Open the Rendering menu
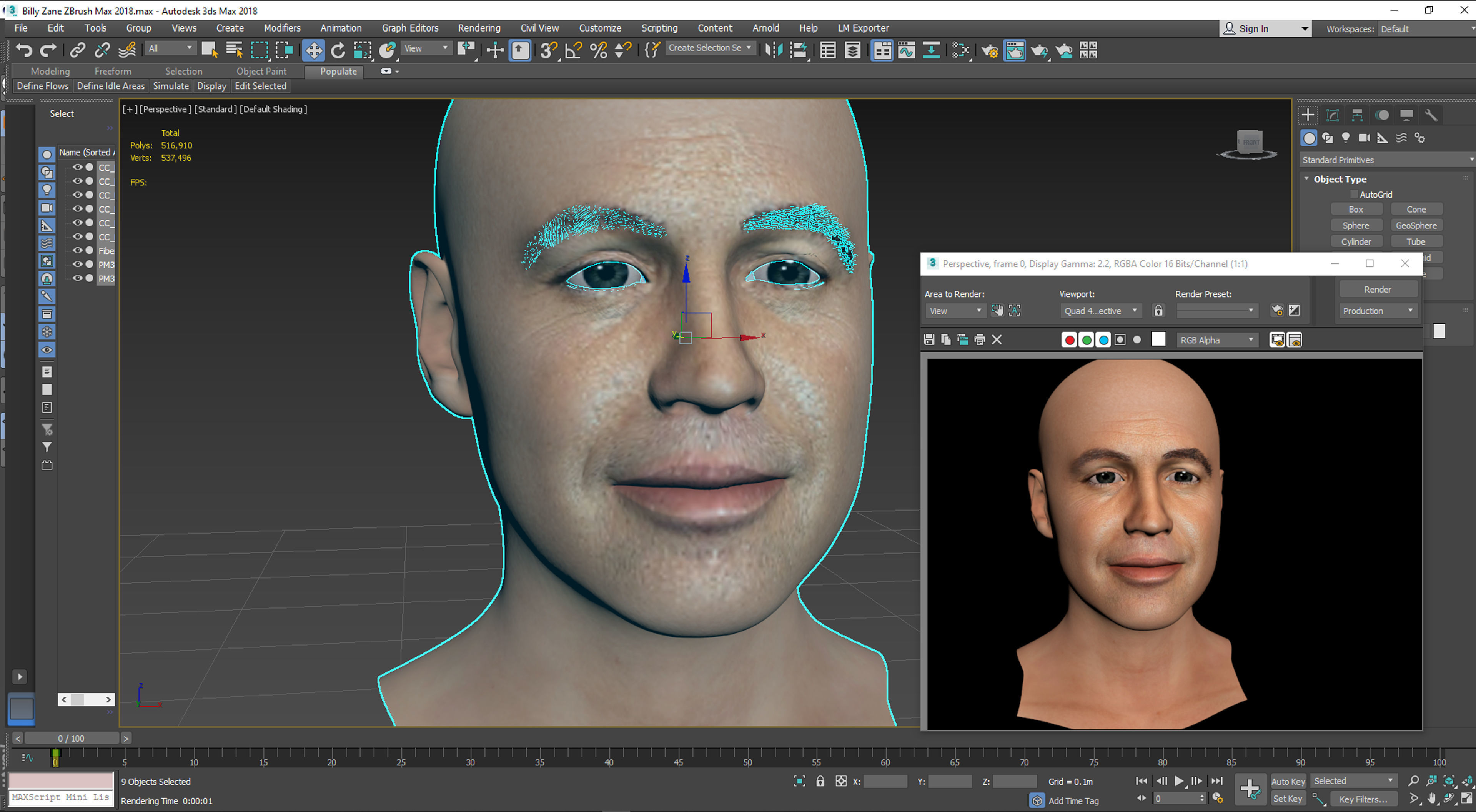This screenshot has width=1476, height=812. pos(479,28)
